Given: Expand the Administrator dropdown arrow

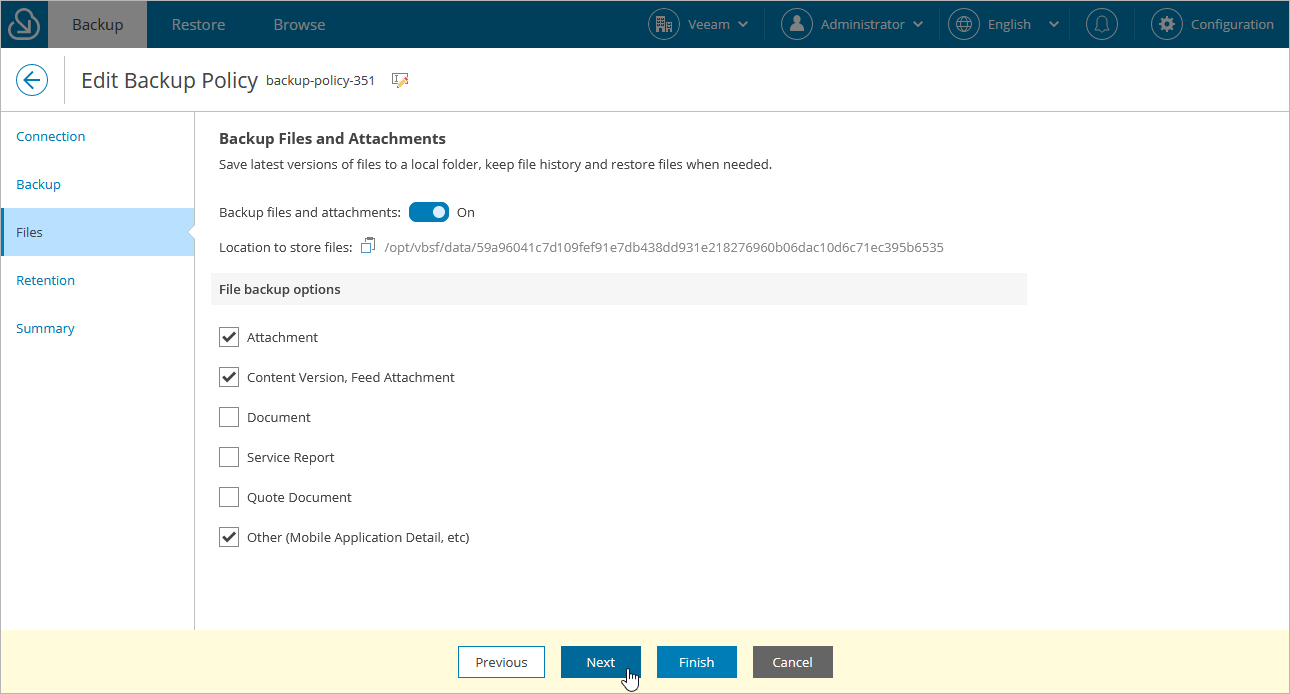Looking at the screenshot, I should tap(918, 25).
